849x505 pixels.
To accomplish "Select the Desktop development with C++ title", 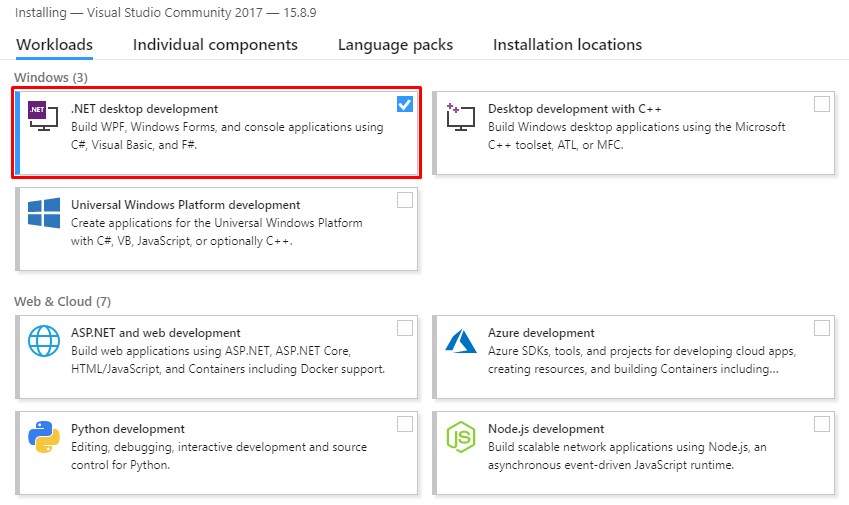I will [x=574, y=109].
